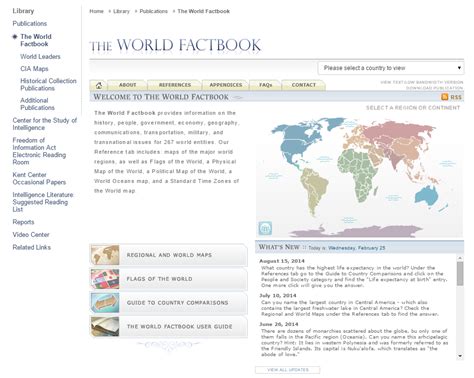
Task: Open Kent Center Occasional Papers link
Action: click(x=39, y=178)
